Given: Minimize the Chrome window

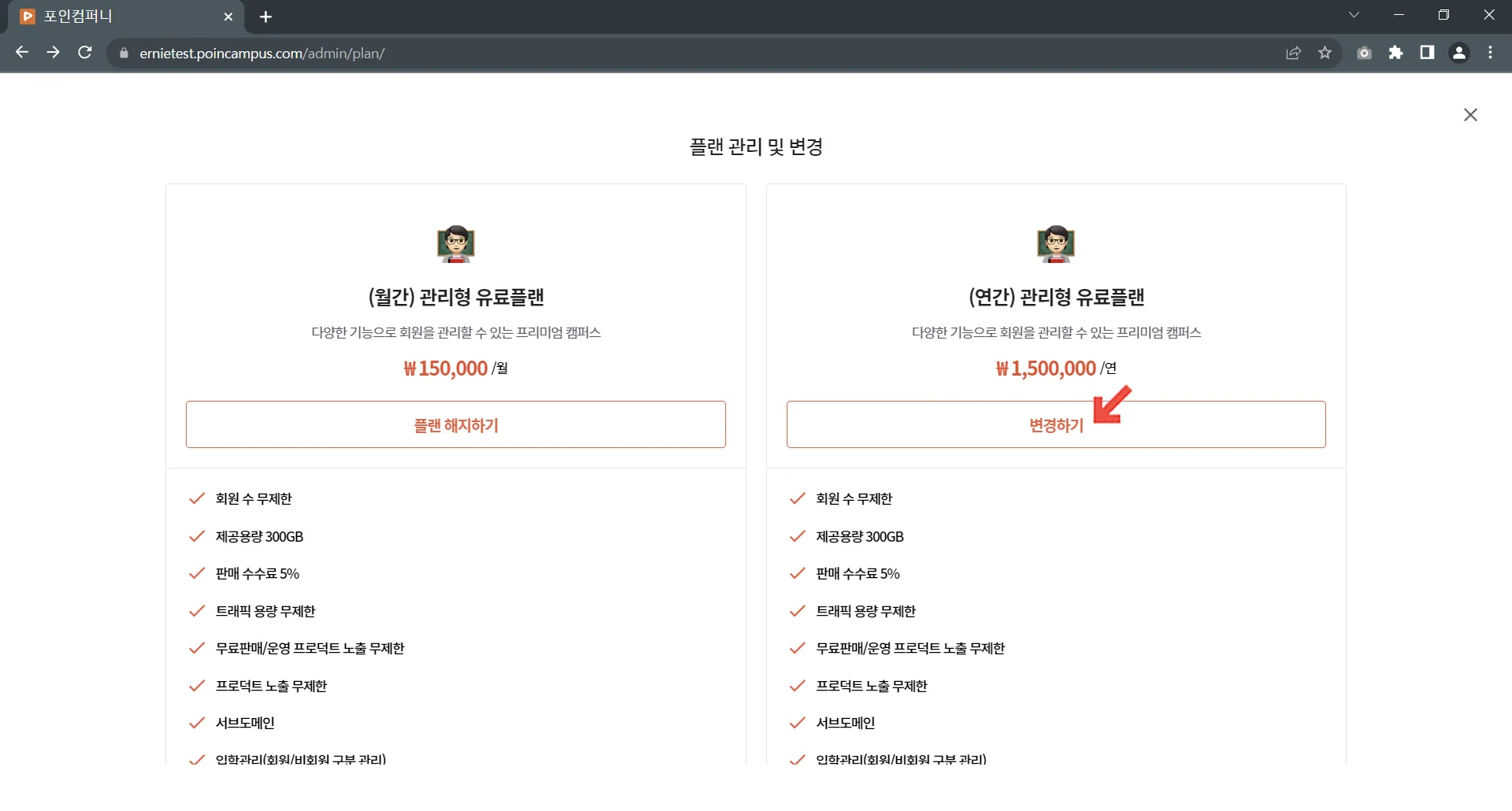Looking at the screenshot, I should [1399, 15].
